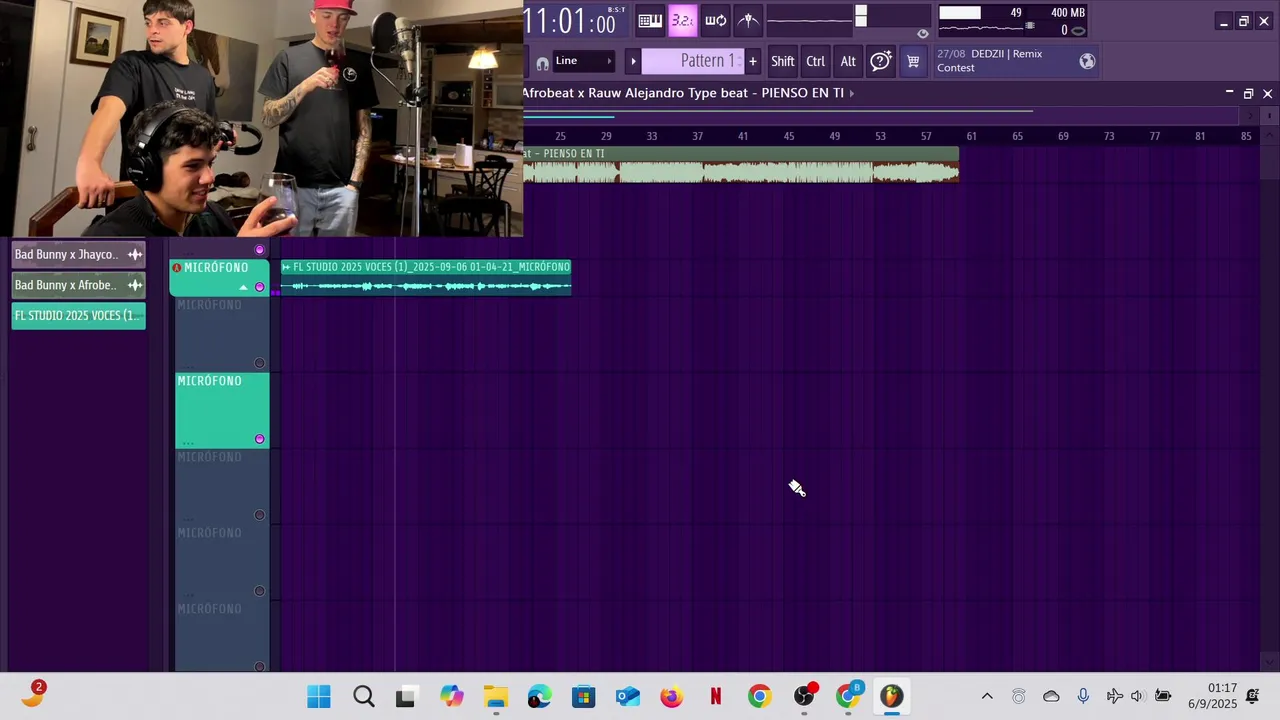Open the help chat bubble icon

pyautogui.click(x=881, y=61)
